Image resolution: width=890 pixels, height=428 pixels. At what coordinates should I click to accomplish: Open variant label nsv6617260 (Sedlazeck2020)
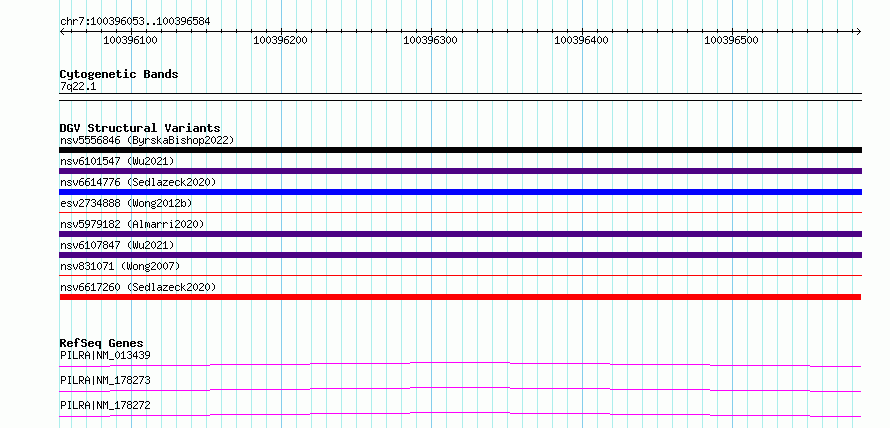point(138,287)
